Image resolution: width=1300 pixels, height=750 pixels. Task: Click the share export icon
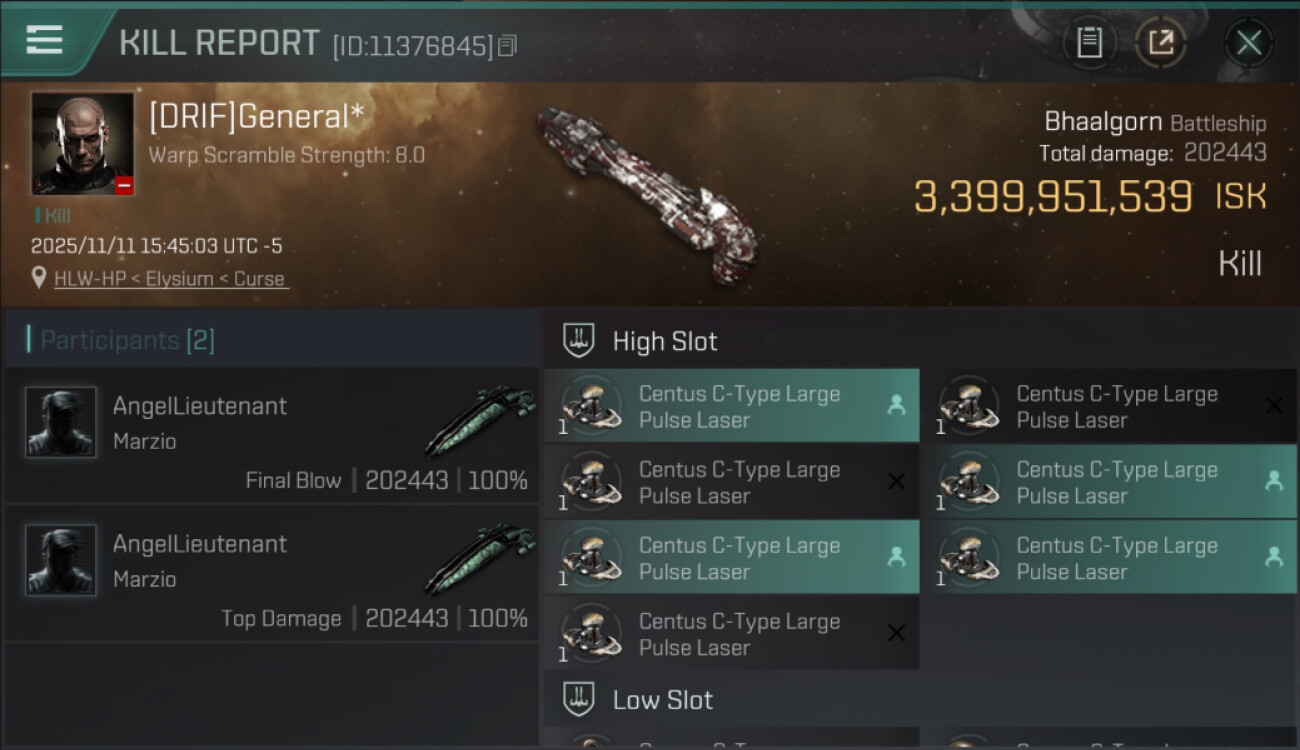[1161, 43]
